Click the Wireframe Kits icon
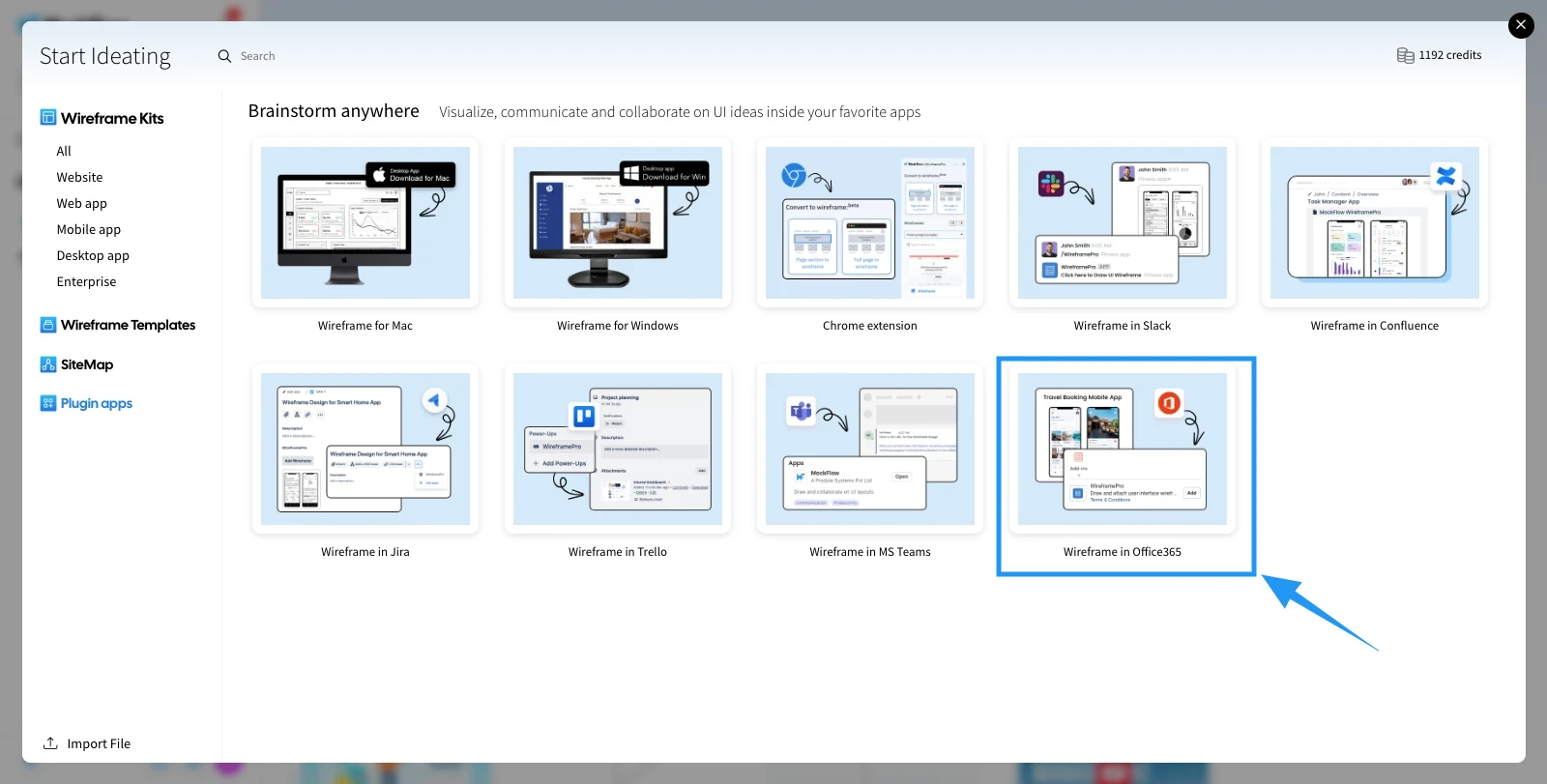The image size is (1547, 784). 48,118
